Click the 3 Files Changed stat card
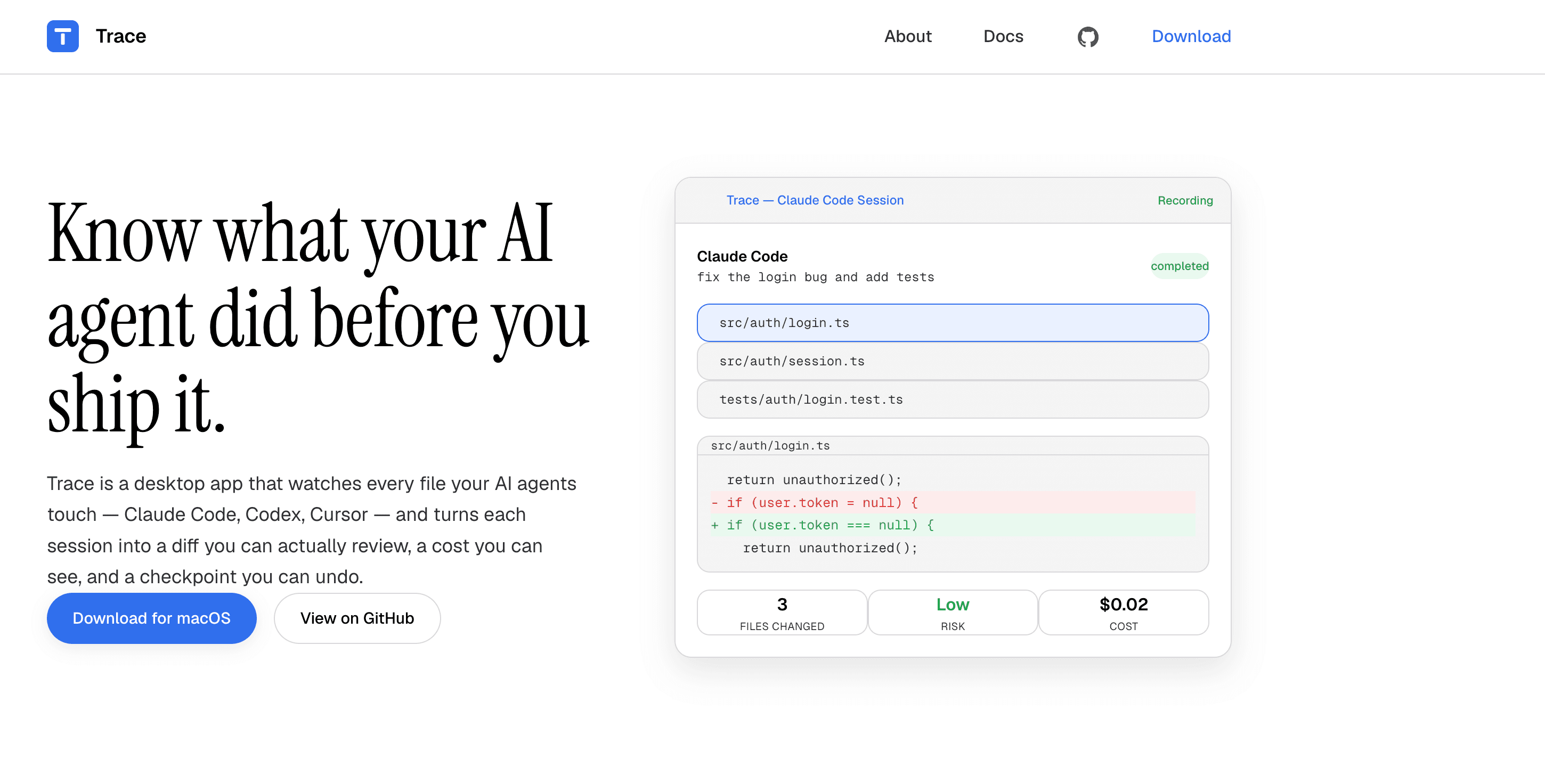 [782, 612]
